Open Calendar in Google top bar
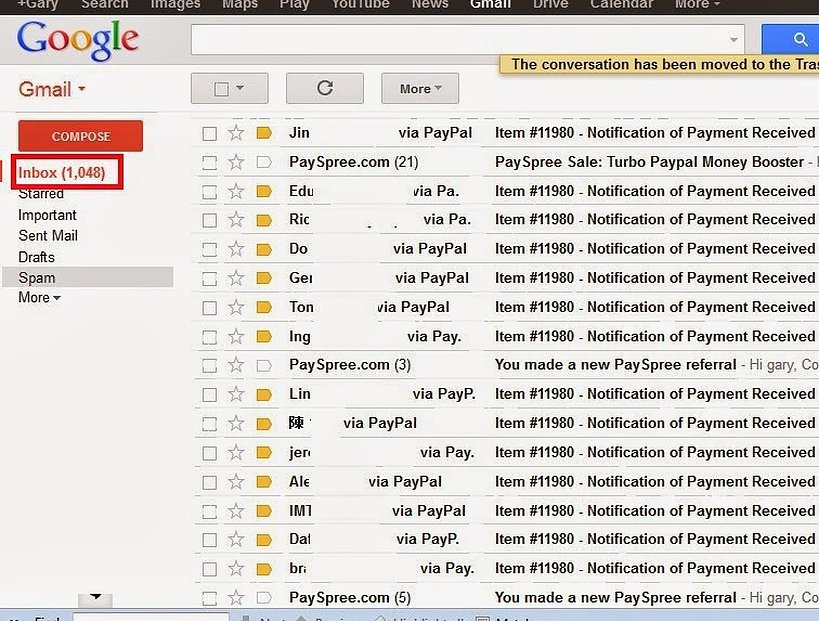Screen dimensions: 819x621 [x=622, y=4]
